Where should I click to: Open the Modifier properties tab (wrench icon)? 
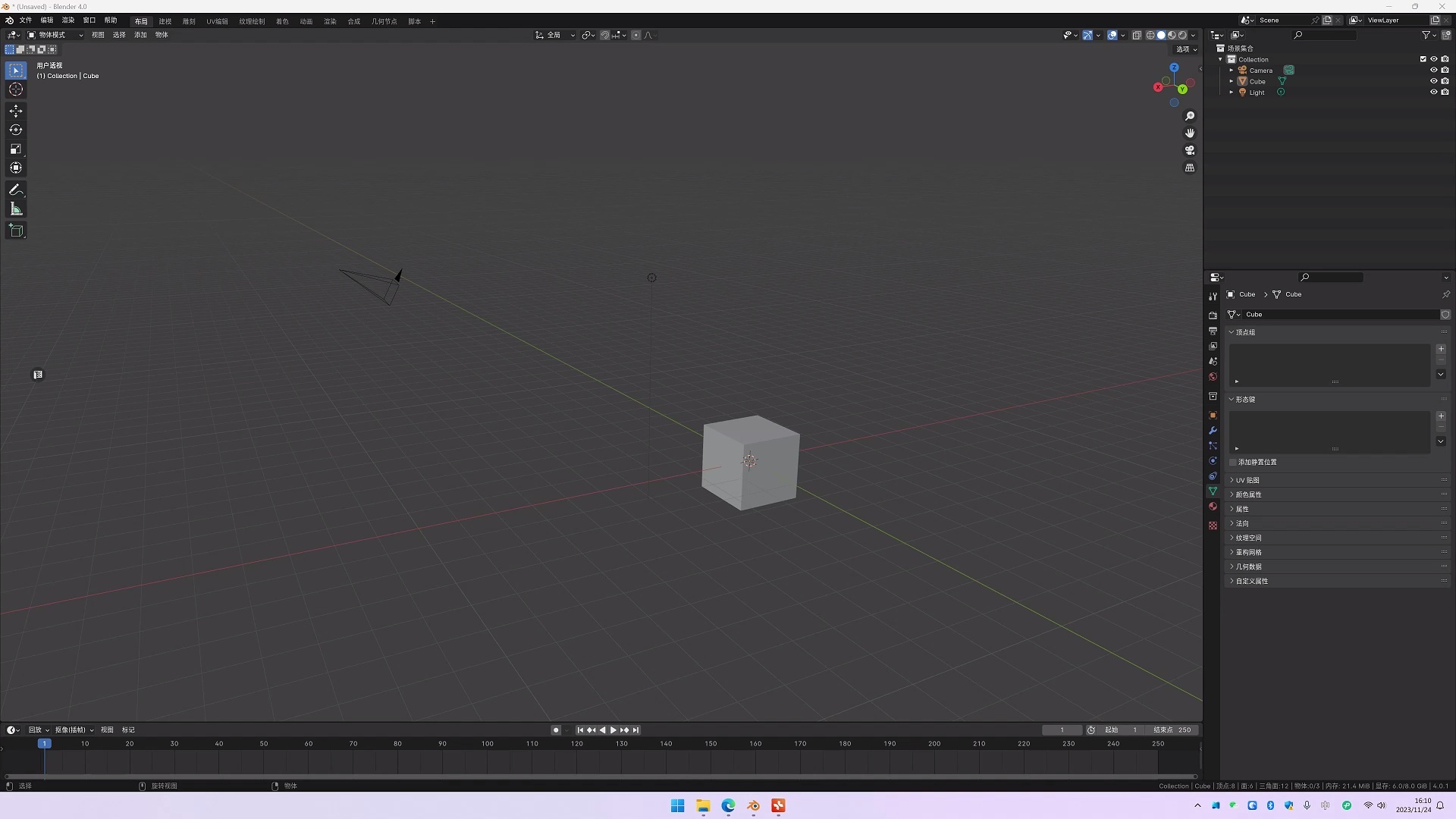pos(1213,431)
